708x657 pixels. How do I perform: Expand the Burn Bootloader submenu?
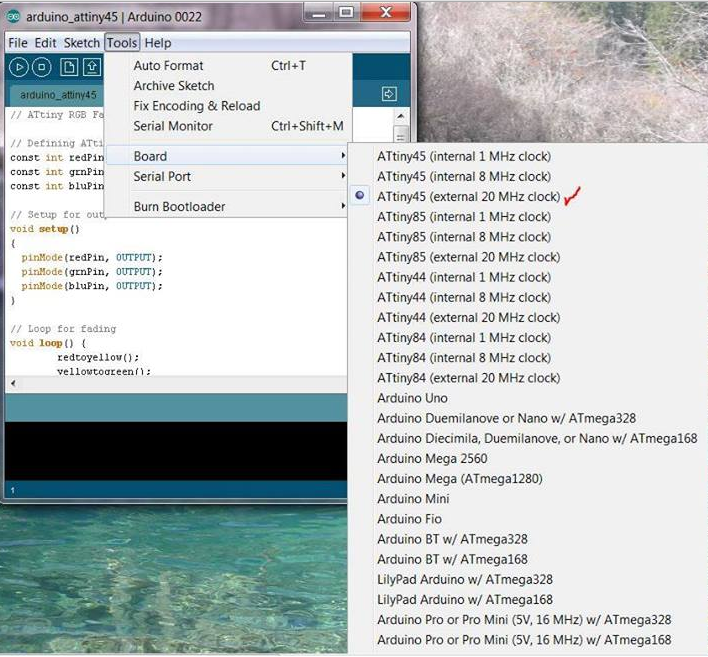(x=228, y=206)
